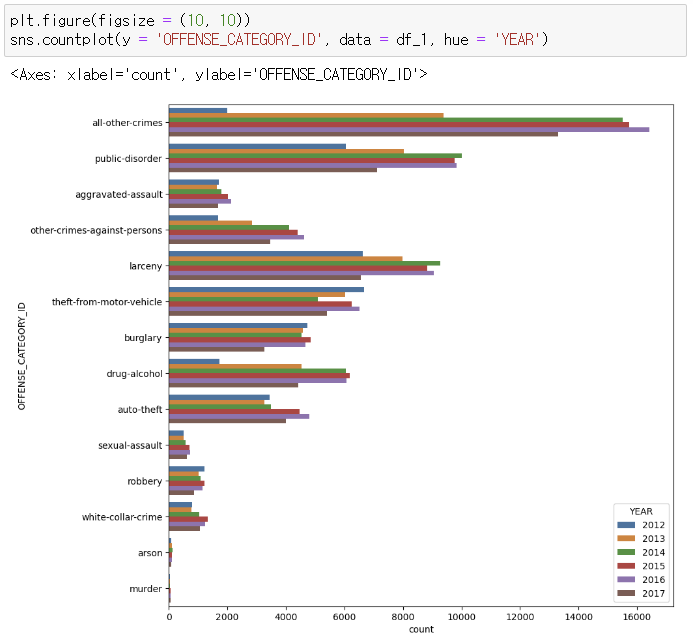The image size is (693, 641).
Task: Click the 'sexual-assault' axis label
Action: [130, 446]
